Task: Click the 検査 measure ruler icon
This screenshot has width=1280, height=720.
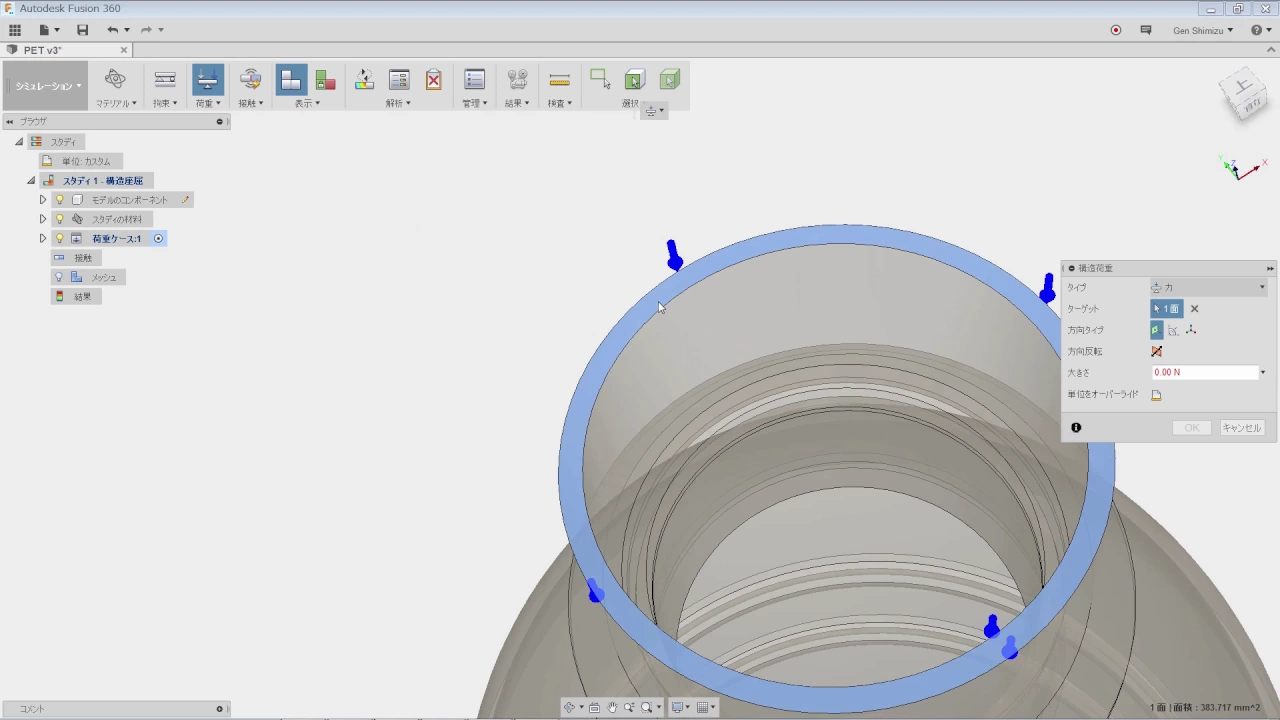Action: [559, 80]
